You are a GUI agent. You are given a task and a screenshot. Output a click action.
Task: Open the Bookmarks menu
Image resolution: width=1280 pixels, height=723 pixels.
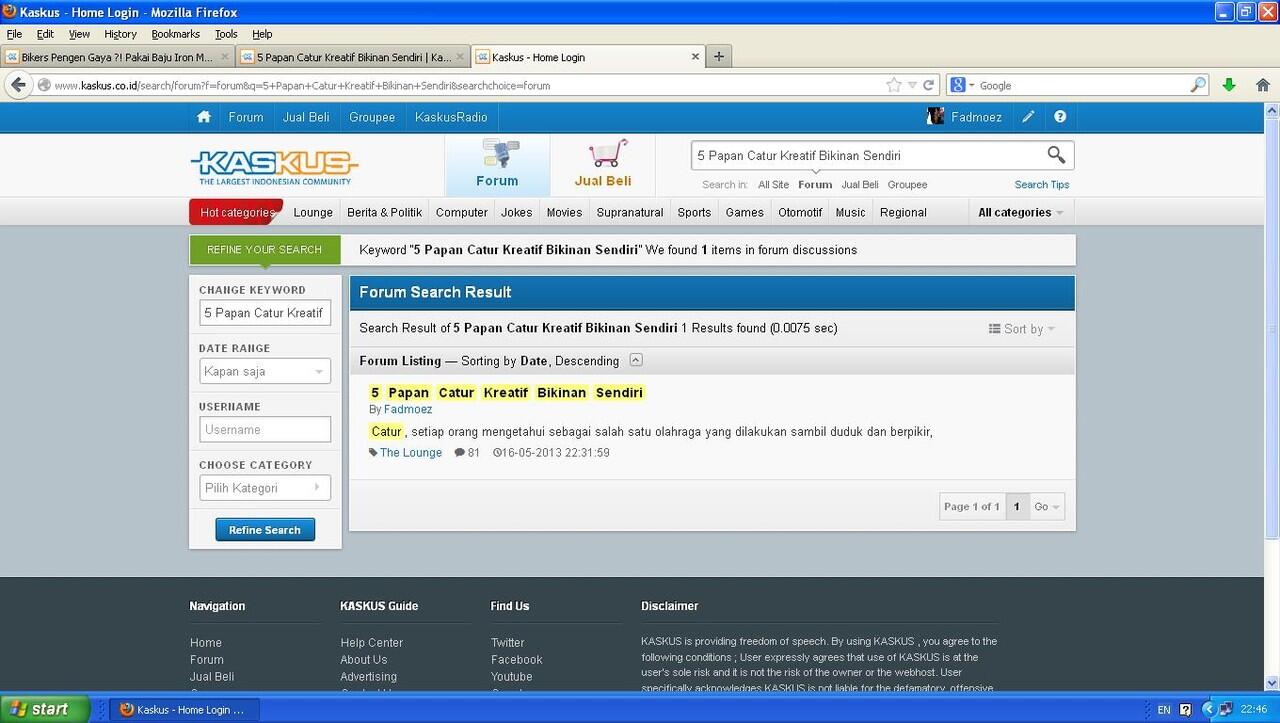(176, 34)
